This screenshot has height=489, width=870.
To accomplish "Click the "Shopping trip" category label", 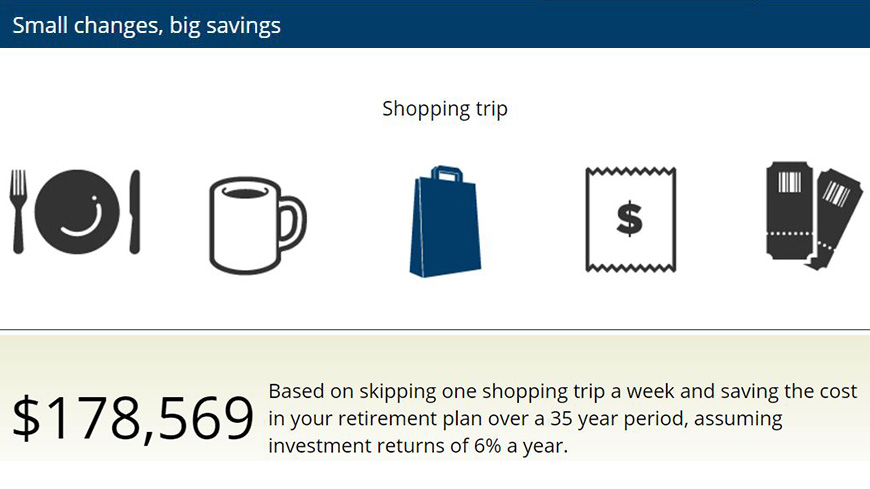I will [444, 108].
